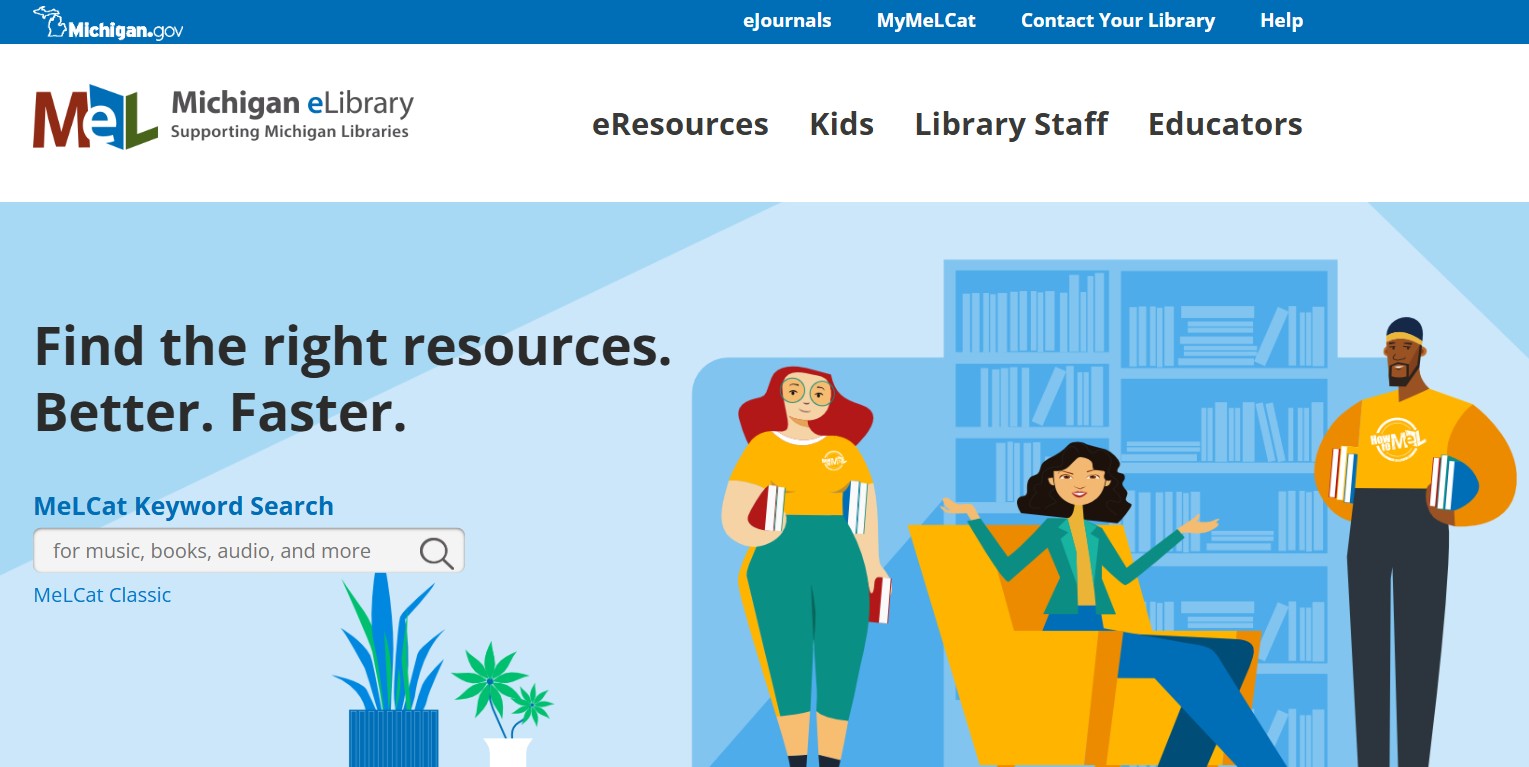Open the MeLCat Classic link
1529x767 pixels.
102,595
